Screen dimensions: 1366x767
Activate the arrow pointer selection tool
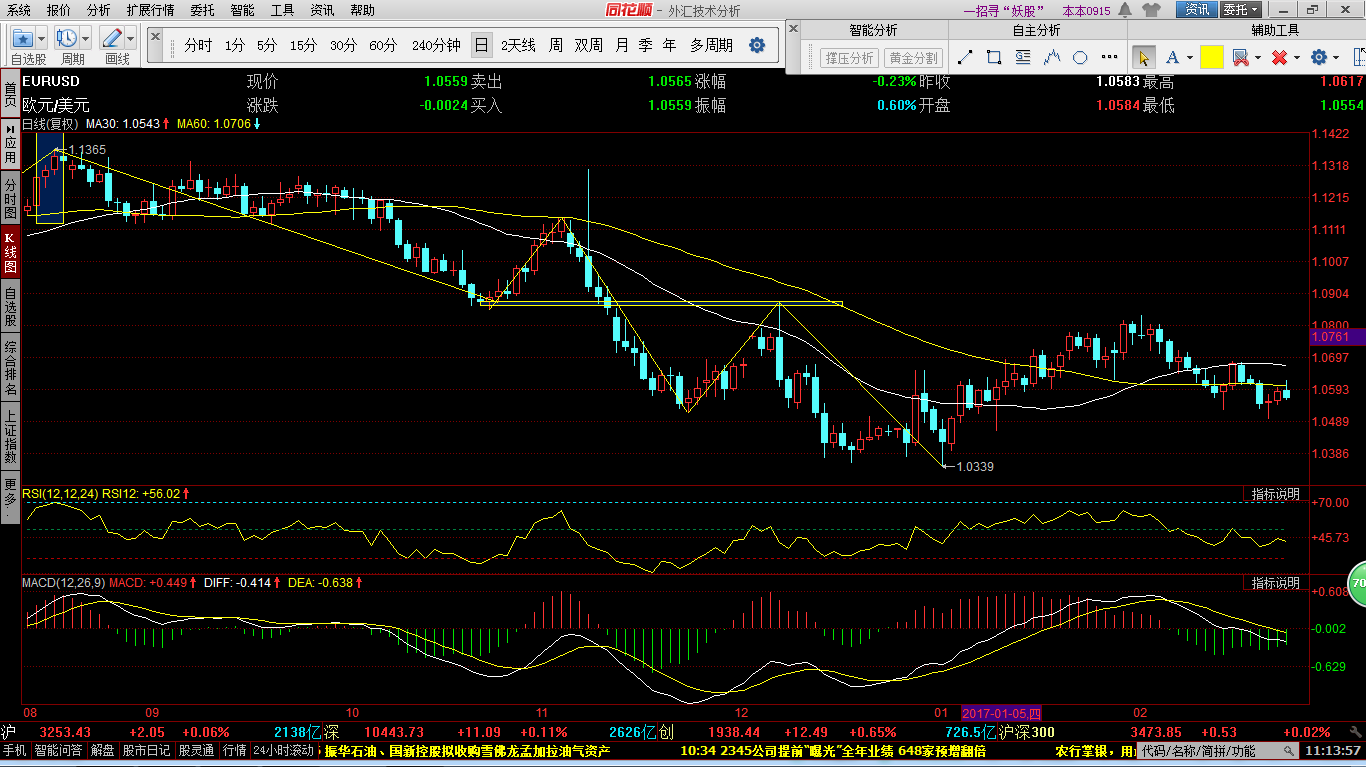click(x=1144, y=58)
